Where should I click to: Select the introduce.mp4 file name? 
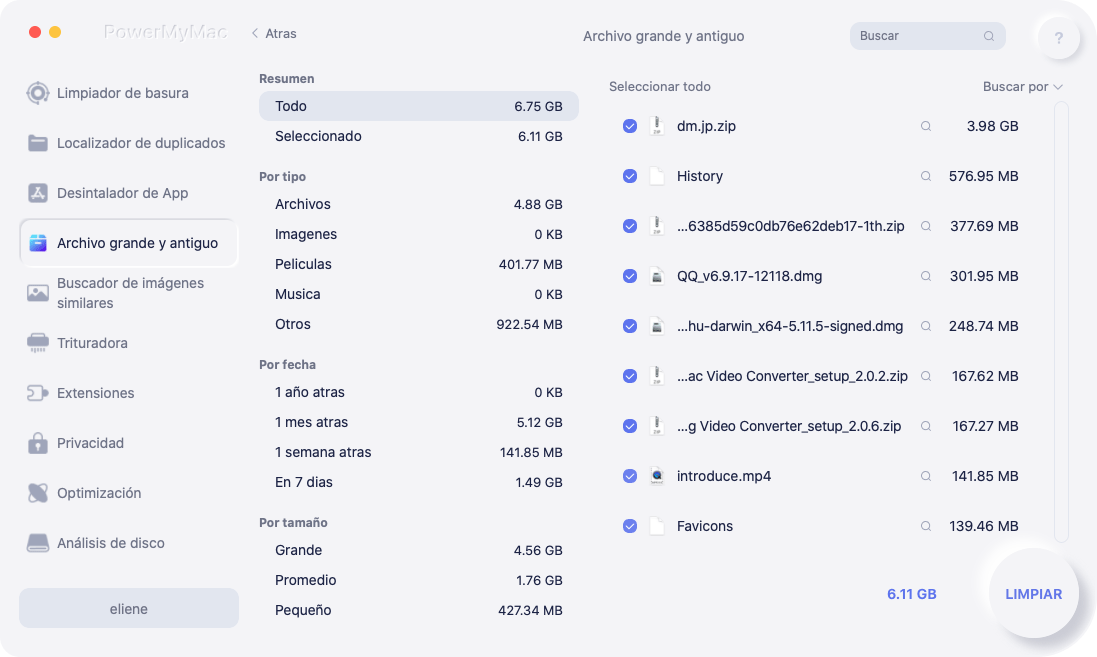(x=723, y=476)
